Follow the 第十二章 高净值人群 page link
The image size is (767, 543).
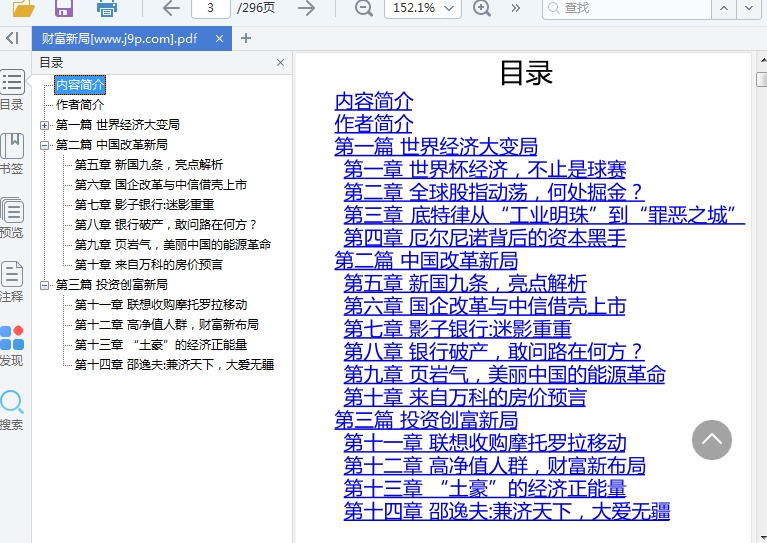495,466
